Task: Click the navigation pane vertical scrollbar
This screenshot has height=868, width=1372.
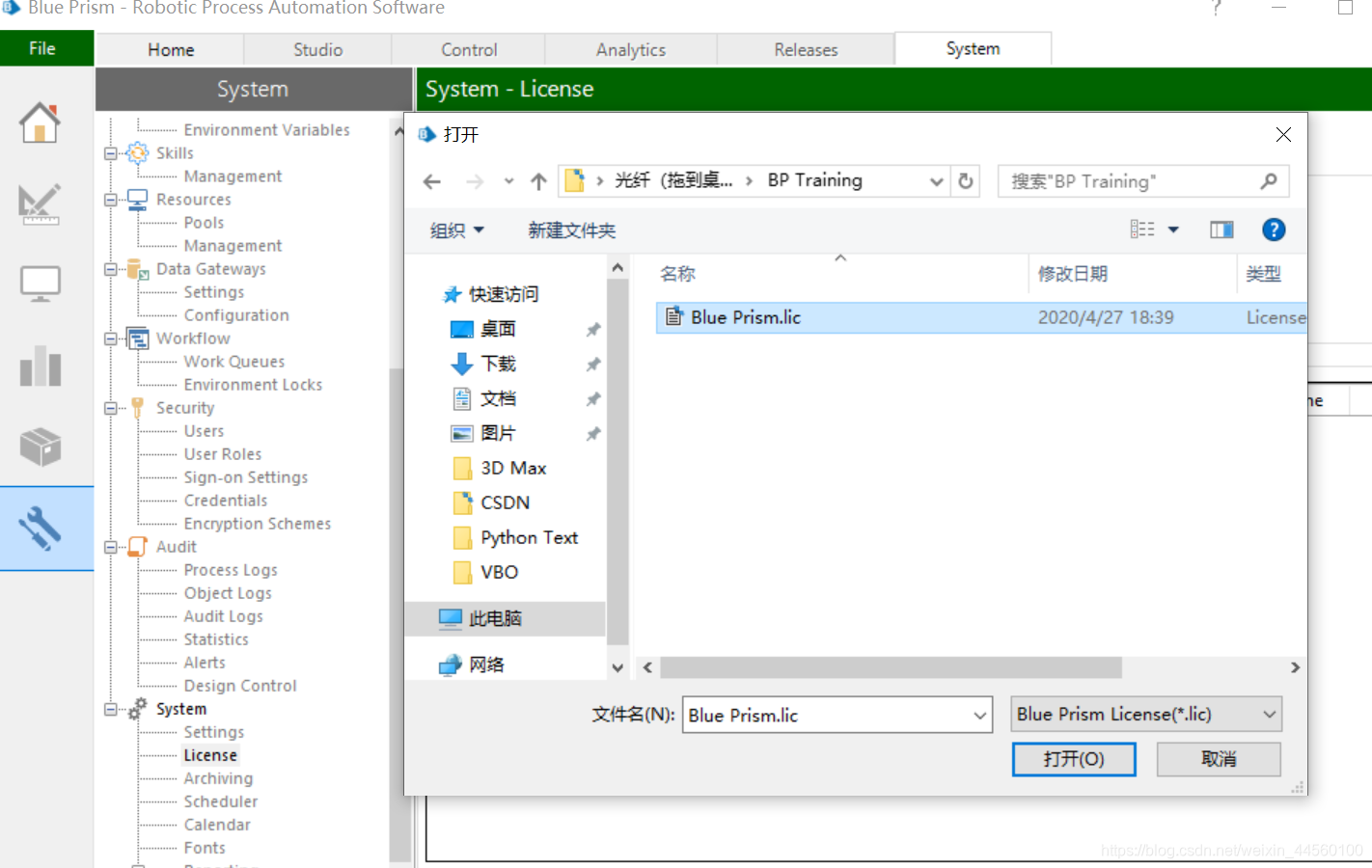Action: [x=618, y=461]
